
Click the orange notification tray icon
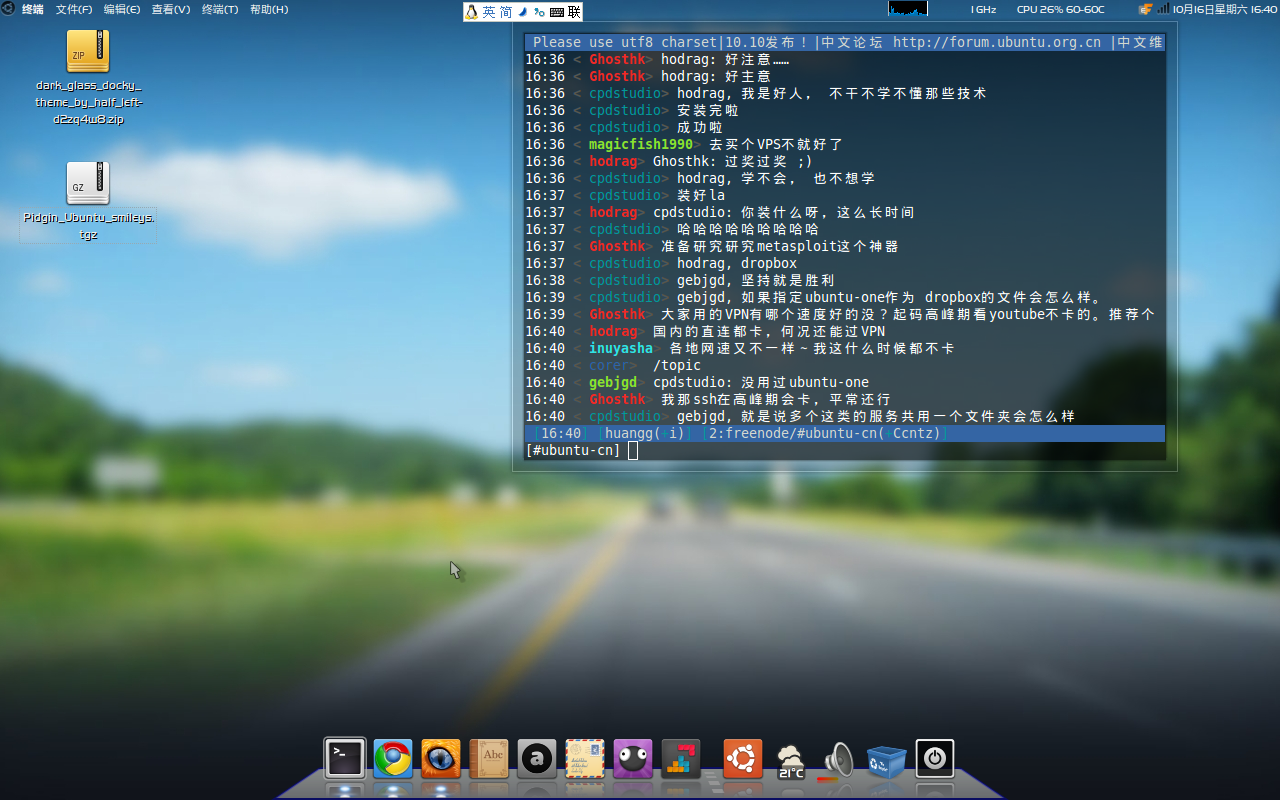point(1145,9)
